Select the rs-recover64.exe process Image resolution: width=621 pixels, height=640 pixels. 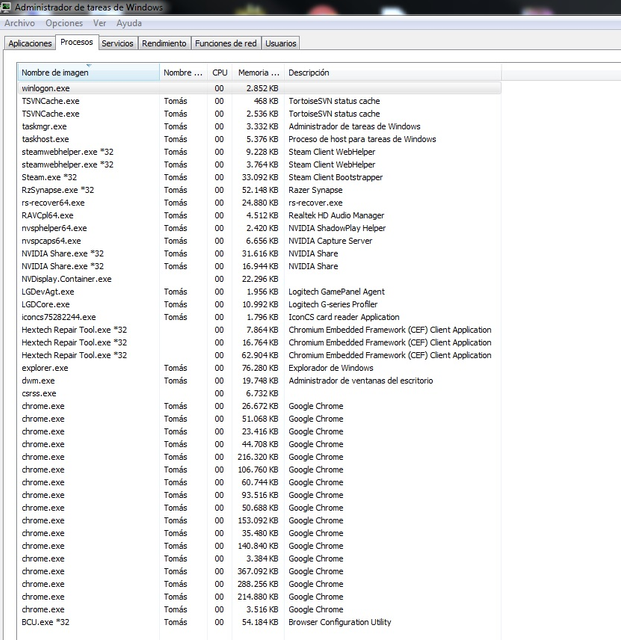(260, 203)
